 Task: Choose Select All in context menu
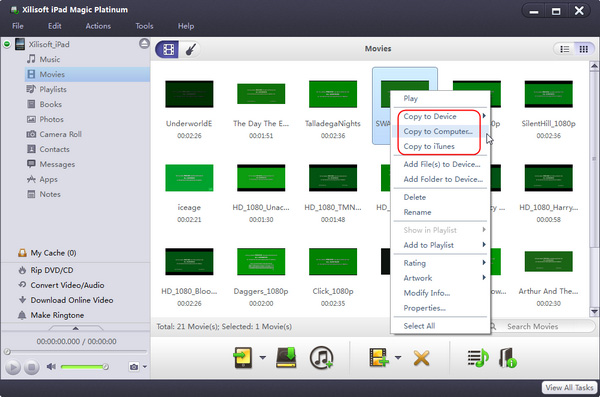click(440, 326)
